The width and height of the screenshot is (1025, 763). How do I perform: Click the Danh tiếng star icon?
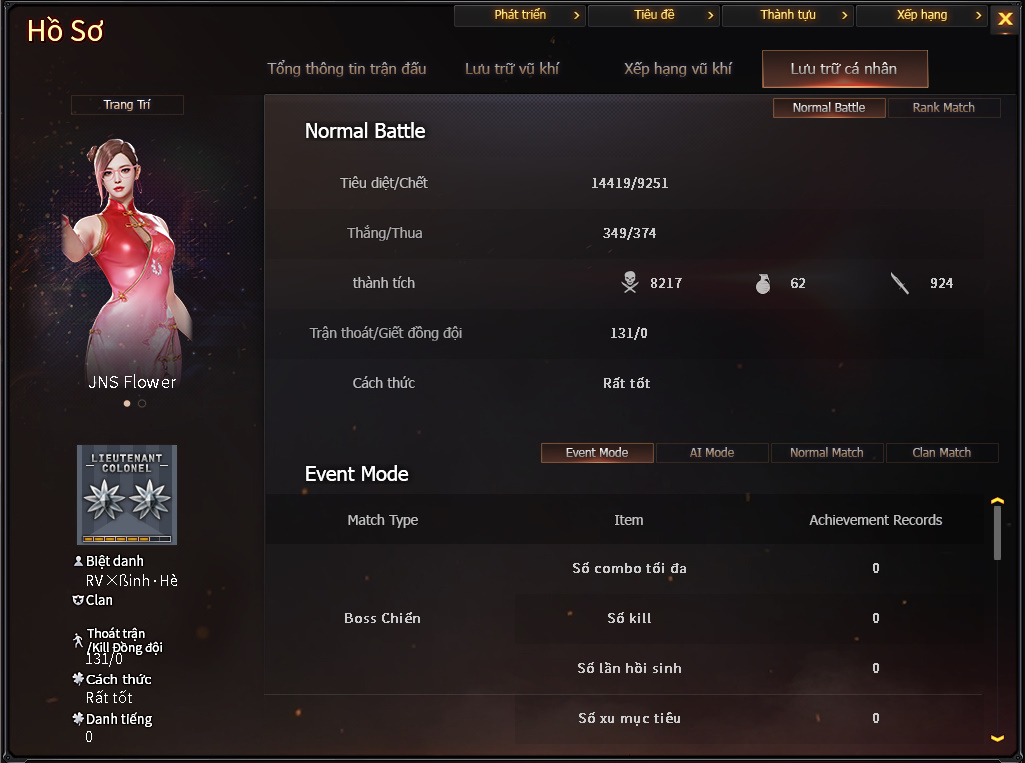pos(78,719)
